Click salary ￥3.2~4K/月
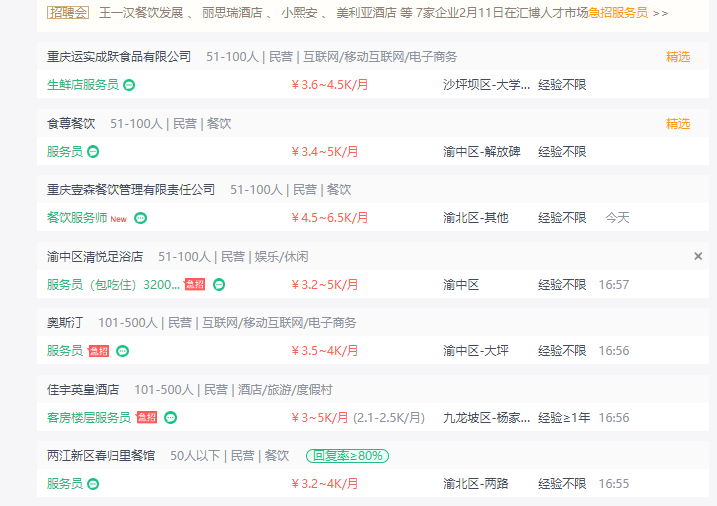 [325, 484]
